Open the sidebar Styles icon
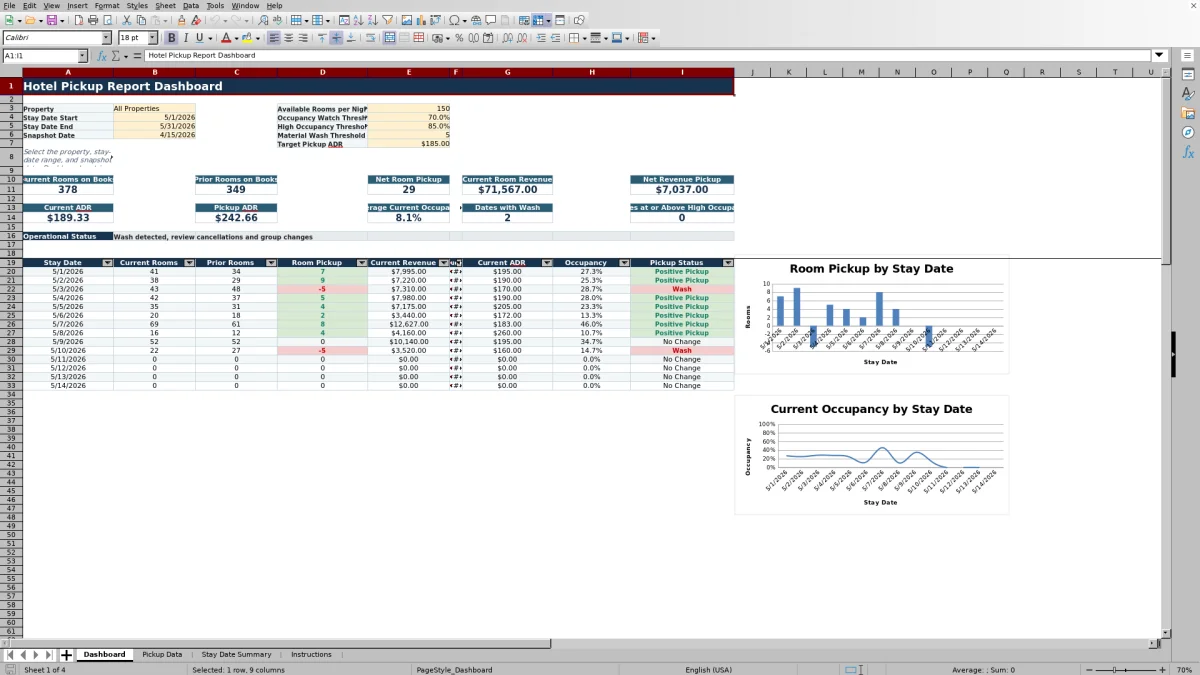Image resolution: width=1200 pixels, height=675 pixels. pyautogui.click(x=1188, y=93)
